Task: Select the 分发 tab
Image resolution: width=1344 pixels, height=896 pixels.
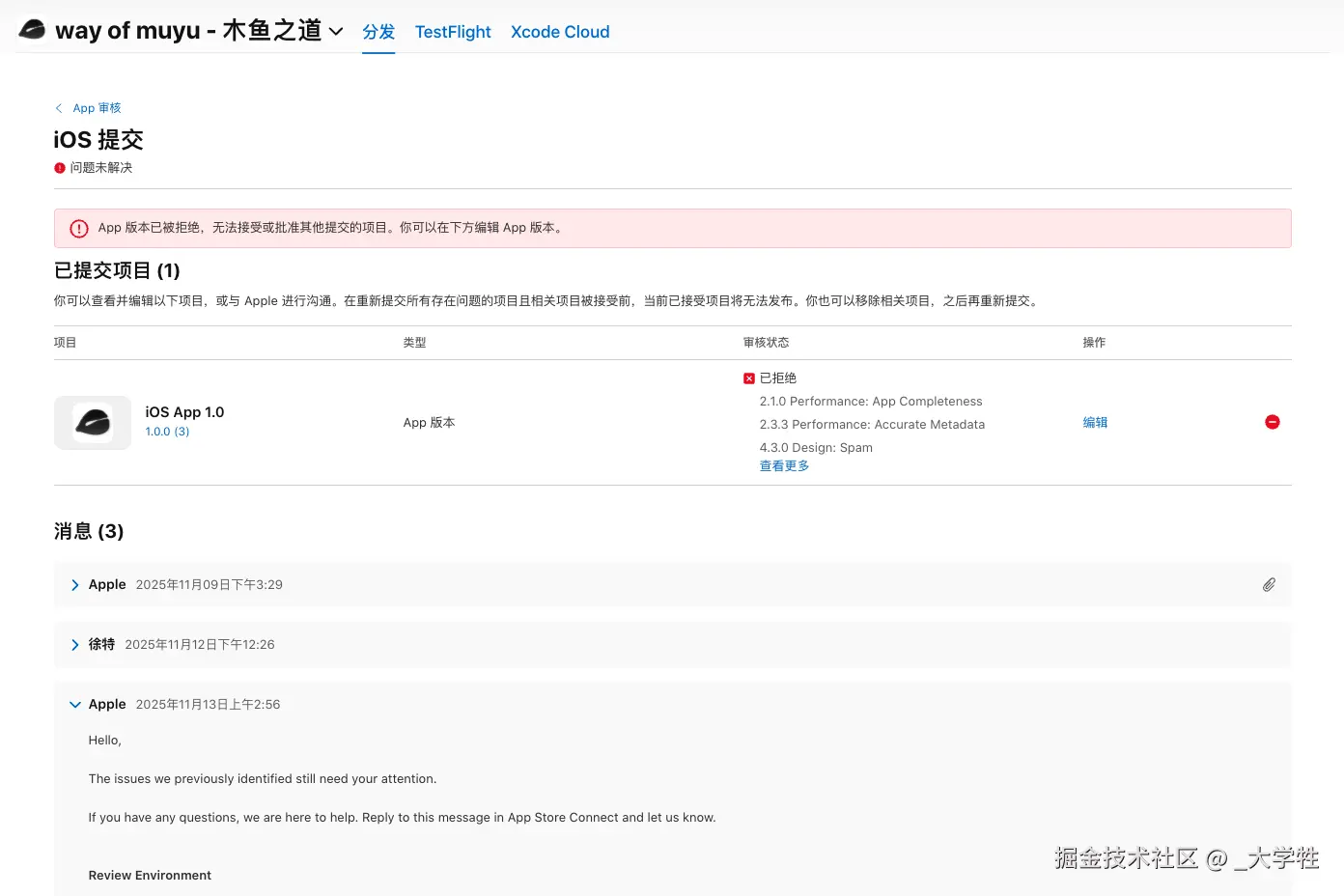Action: [x=378, y=32]
